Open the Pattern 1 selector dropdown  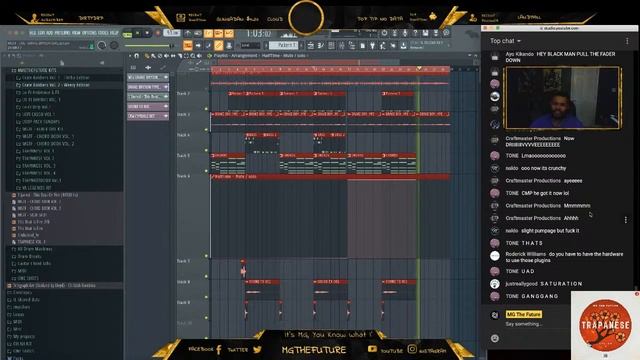pyautogui.click(x=283, y=46)
